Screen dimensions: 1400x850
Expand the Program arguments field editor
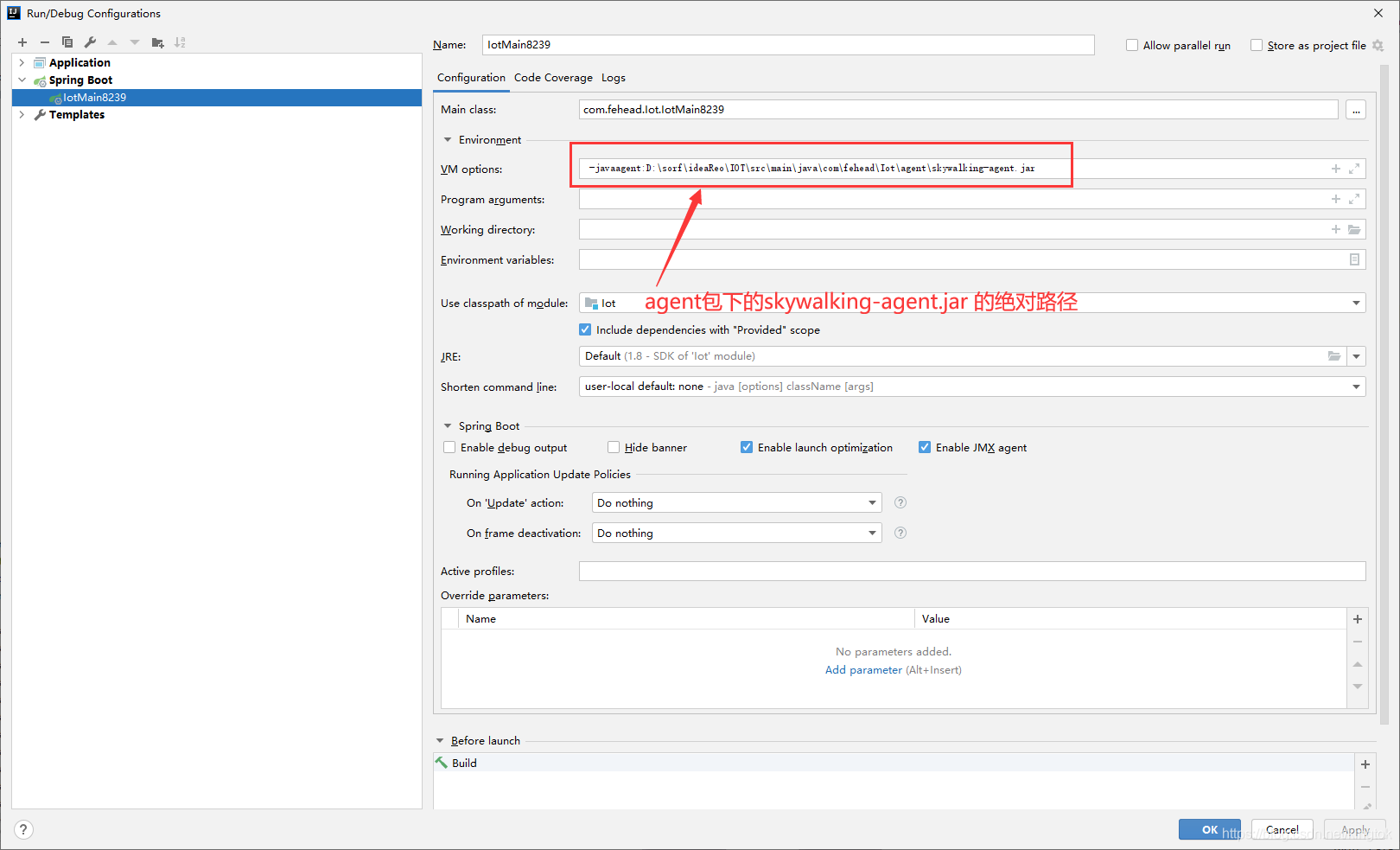1354,199
